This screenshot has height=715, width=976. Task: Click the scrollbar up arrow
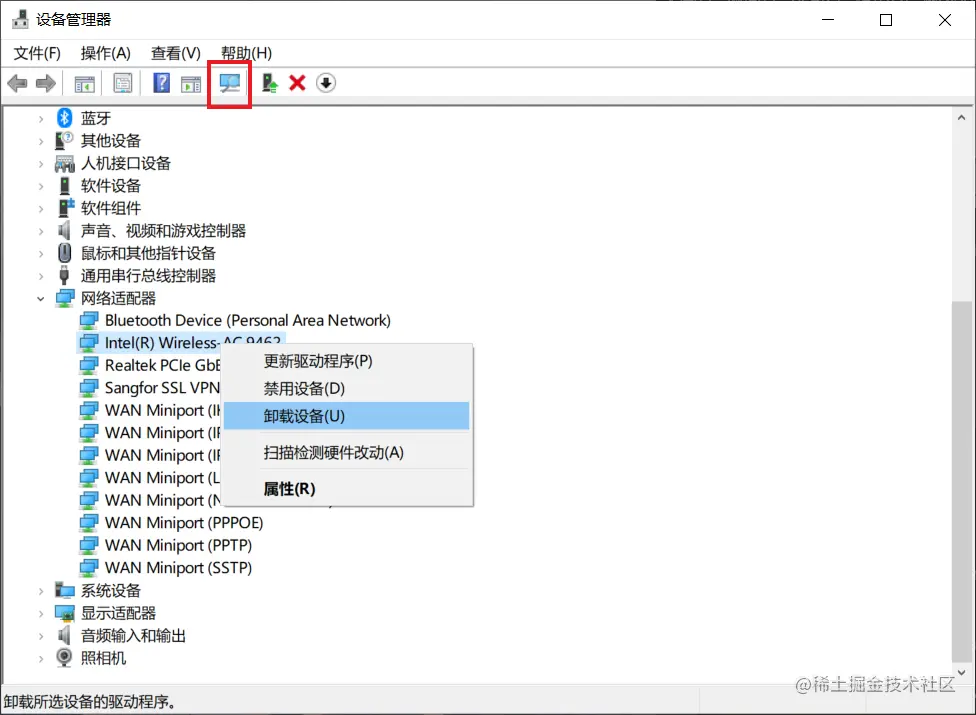961,117
